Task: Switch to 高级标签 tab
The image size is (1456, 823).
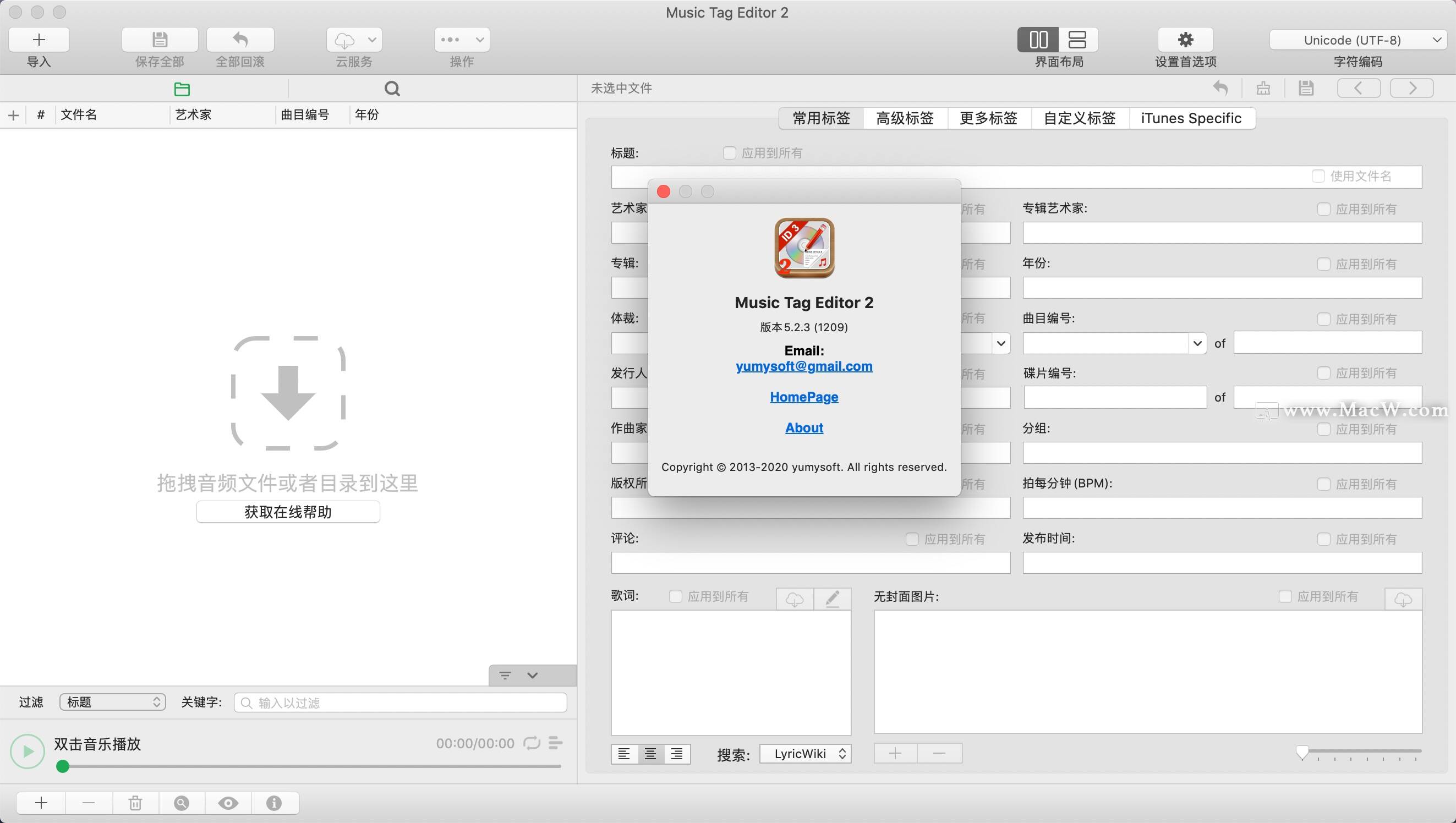Action: [905, 118]
